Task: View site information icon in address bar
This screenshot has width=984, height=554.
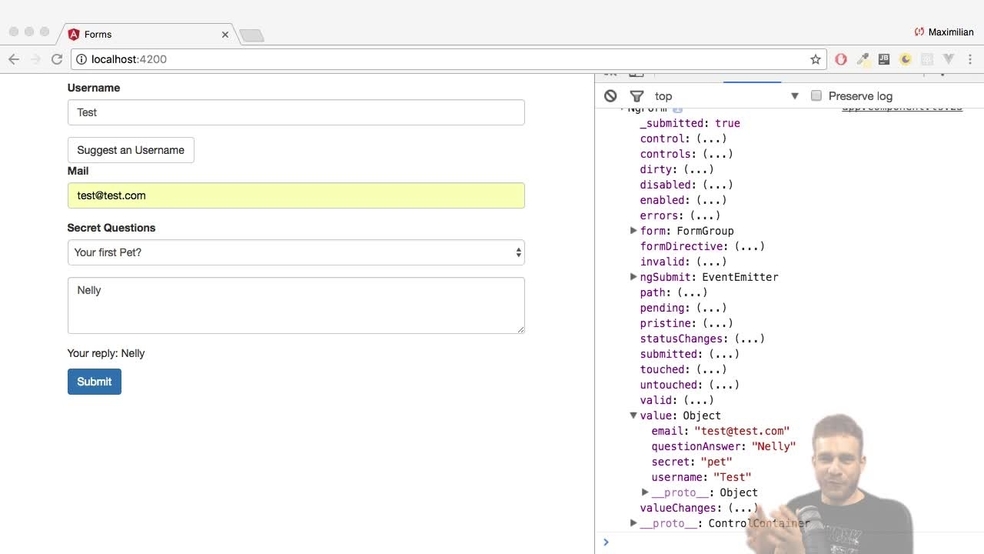Action: coord(81,59)
